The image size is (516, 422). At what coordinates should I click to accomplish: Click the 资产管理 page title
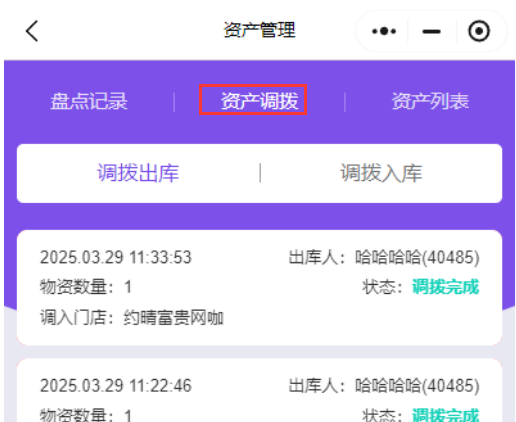click(x=259, y=30)
